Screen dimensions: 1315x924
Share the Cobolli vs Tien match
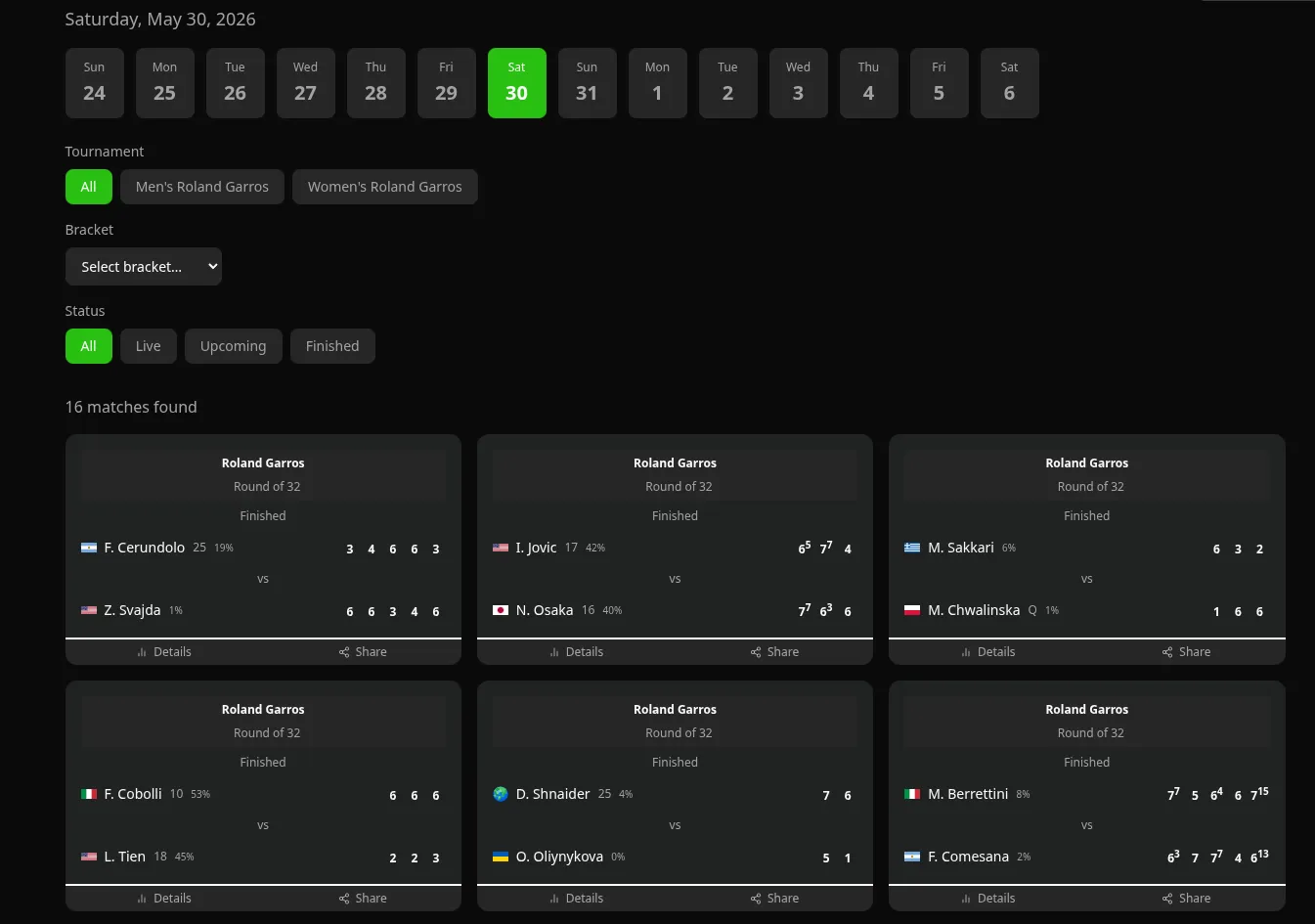click(x=363, y=899)
